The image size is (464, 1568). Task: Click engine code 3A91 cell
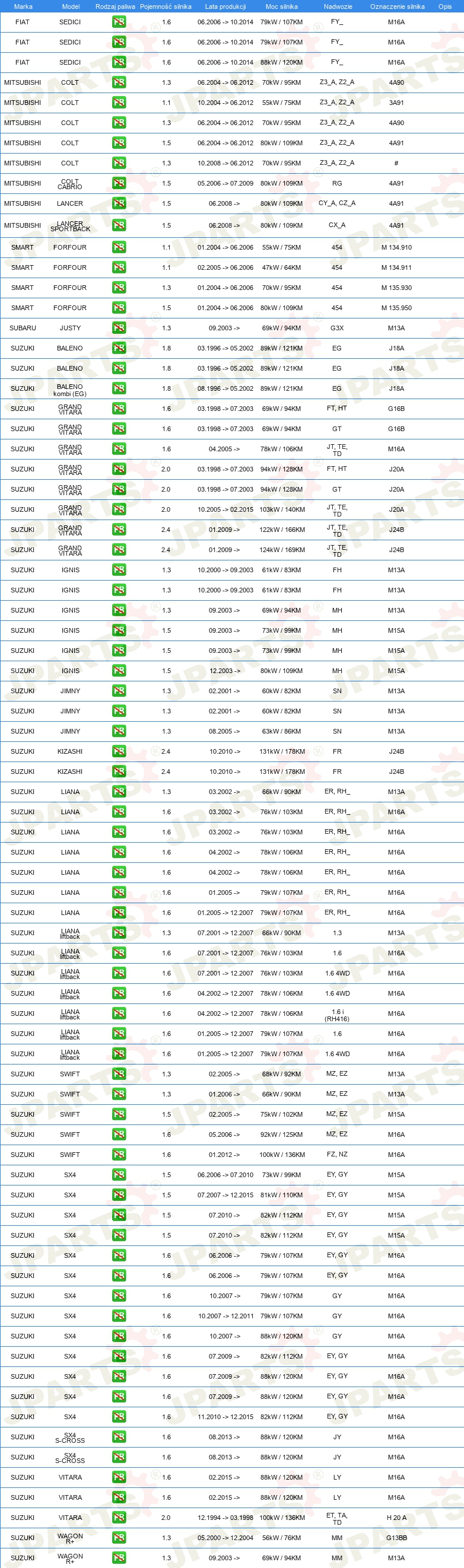click(x=396, y=103)
